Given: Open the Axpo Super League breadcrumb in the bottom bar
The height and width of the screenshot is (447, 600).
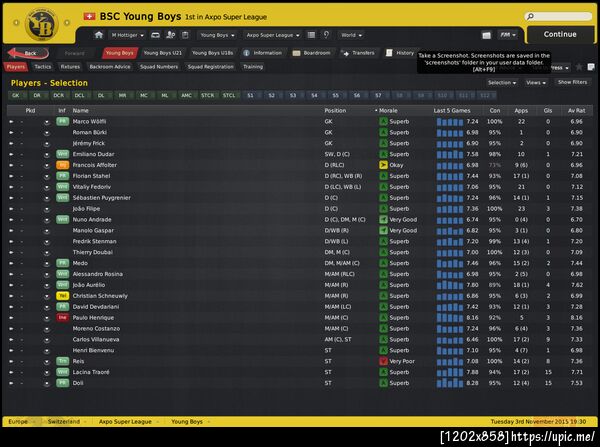Looking at the screenshot, I should [125, 422].
